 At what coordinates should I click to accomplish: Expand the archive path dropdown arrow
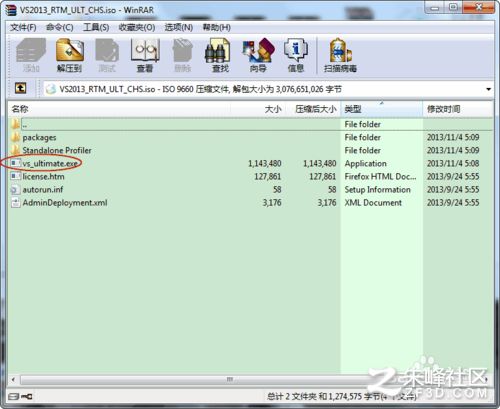[488, 89]
